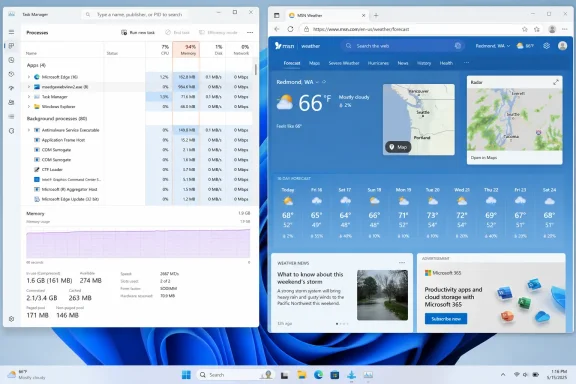This screenshot has width=576, height=384.
Task: Click the weather news card options ellipsis
Action: [x=402, y=263]
